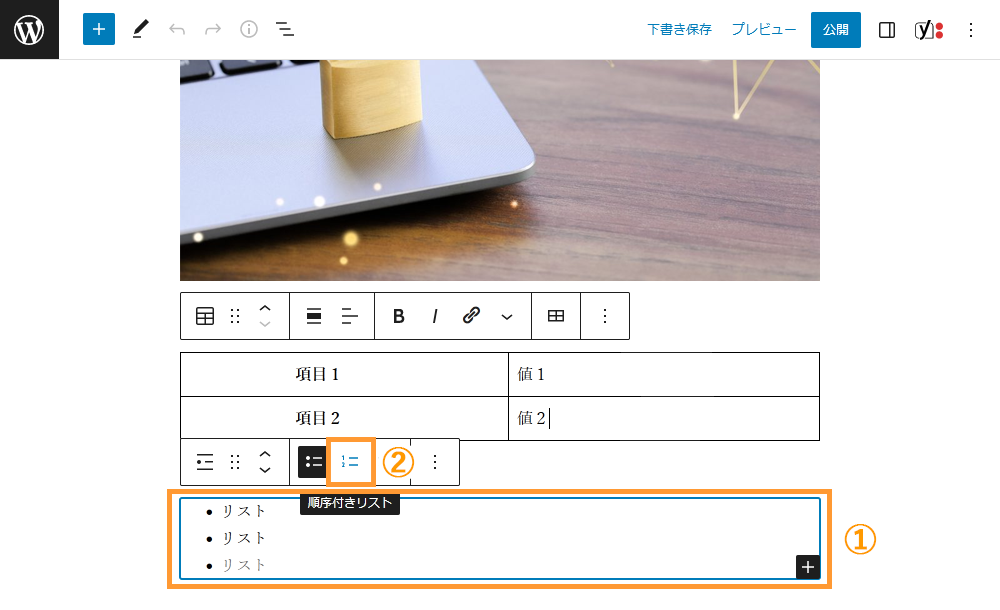Click the document overview list icon

(284, 29)
